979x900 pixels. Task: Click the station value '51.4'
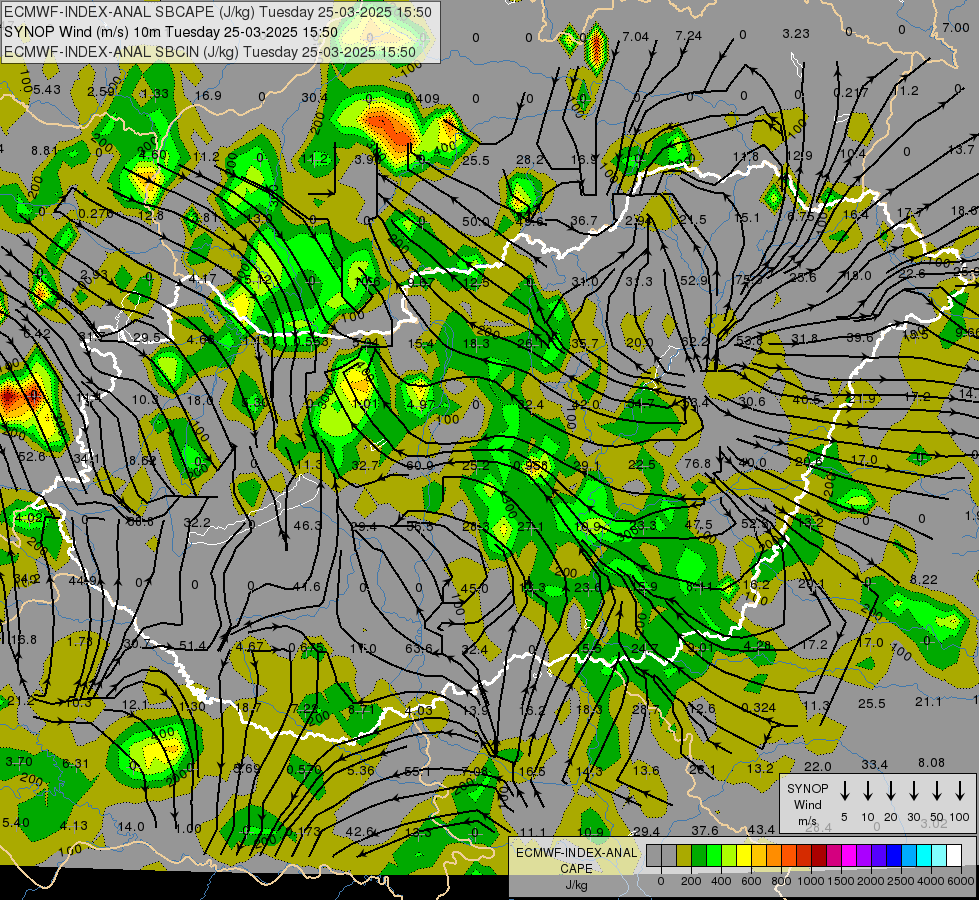[x=192, y=646]
